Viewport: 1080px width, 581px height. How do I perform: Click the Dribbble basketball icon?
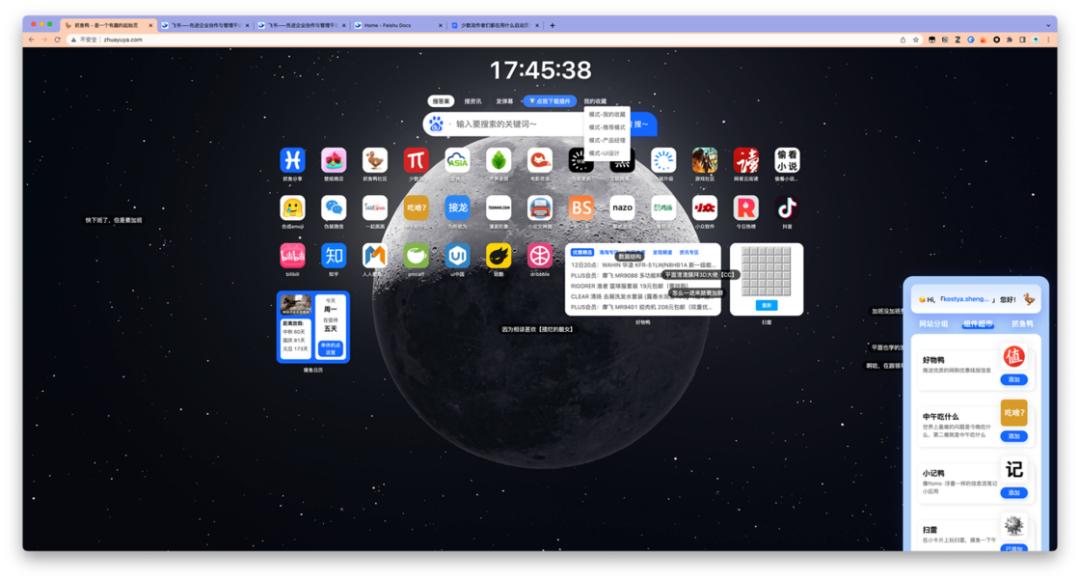coord(540,255)
